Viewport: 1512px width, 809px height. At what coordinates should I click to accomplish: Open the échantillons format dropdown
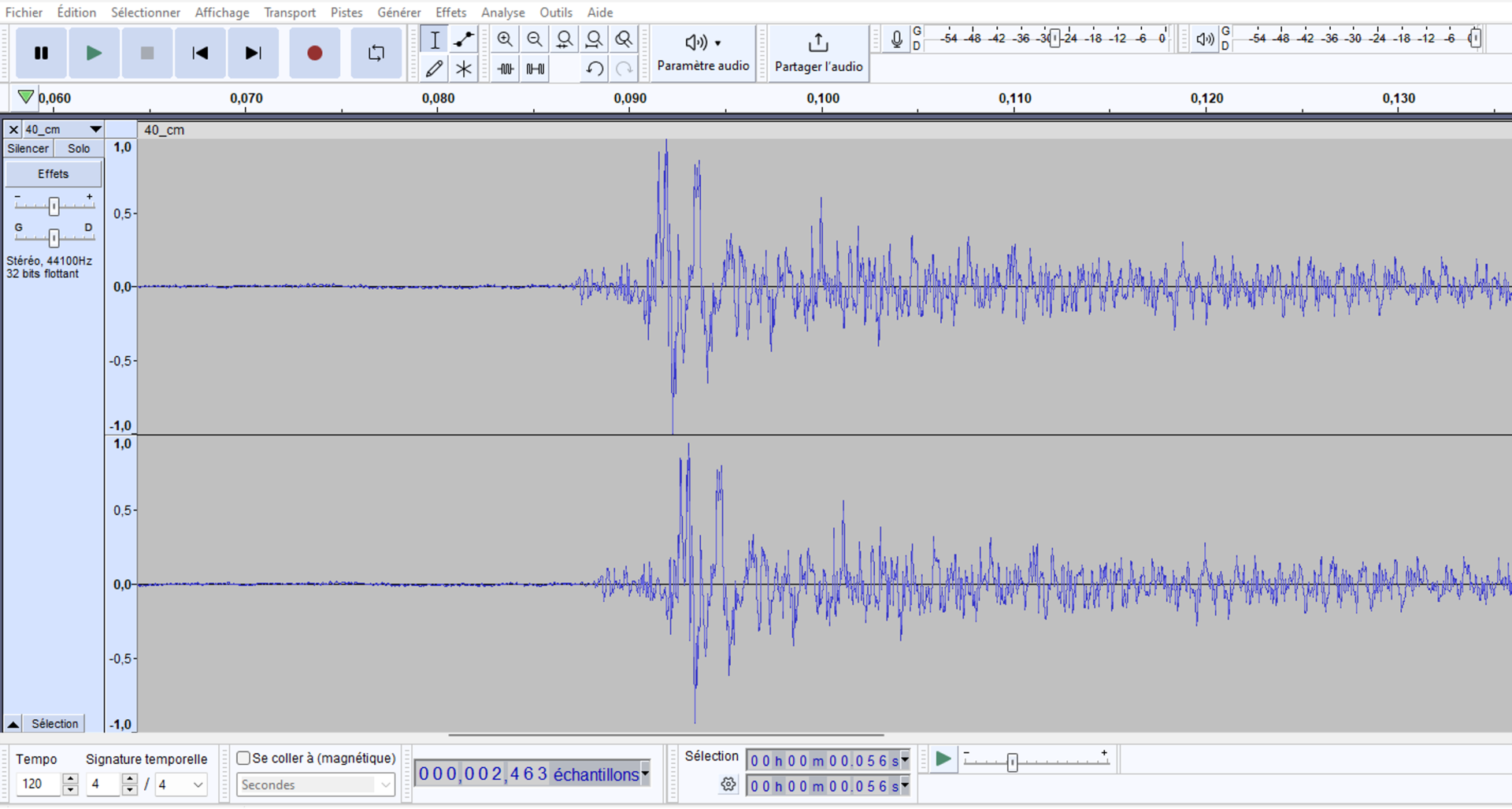tap(645, 774)
